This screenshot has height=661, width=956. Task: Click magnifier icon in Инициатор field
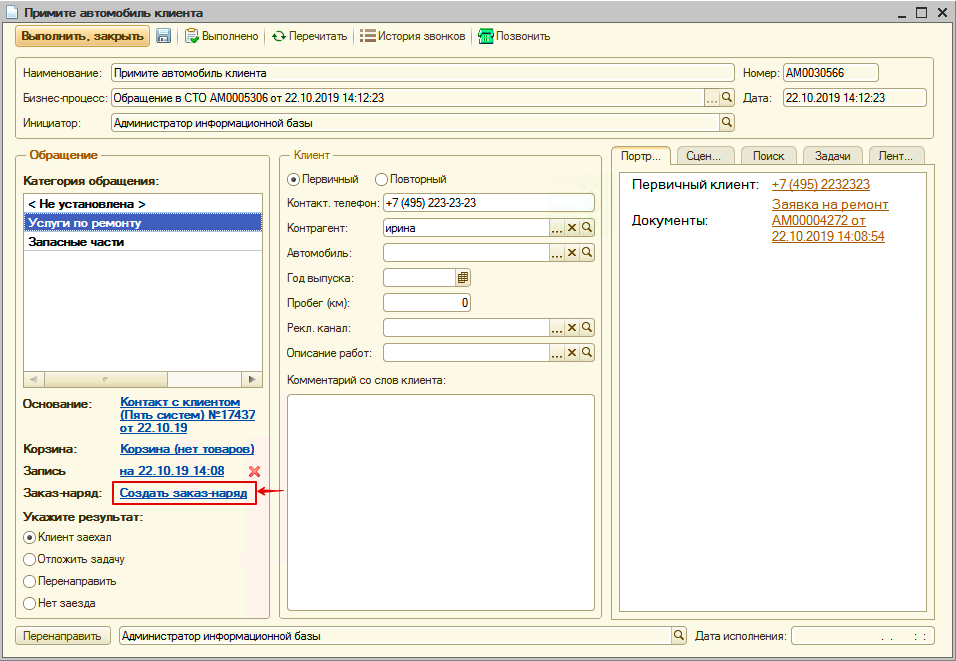(727, 123)
